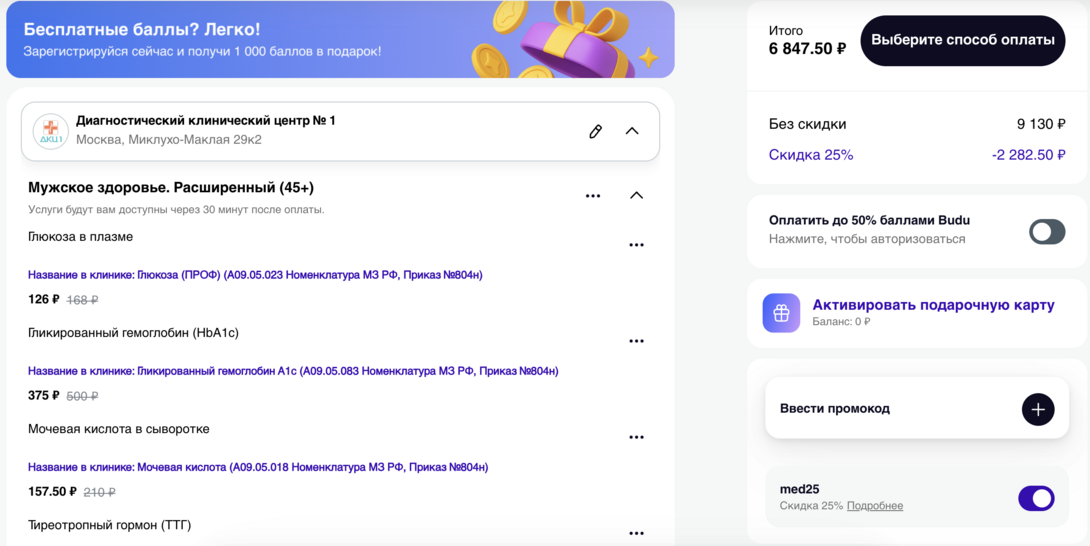Screen dimensions: 1090x546
Task: Click the gift card icon
Action: pyautogui.click(x=781, y=313)
